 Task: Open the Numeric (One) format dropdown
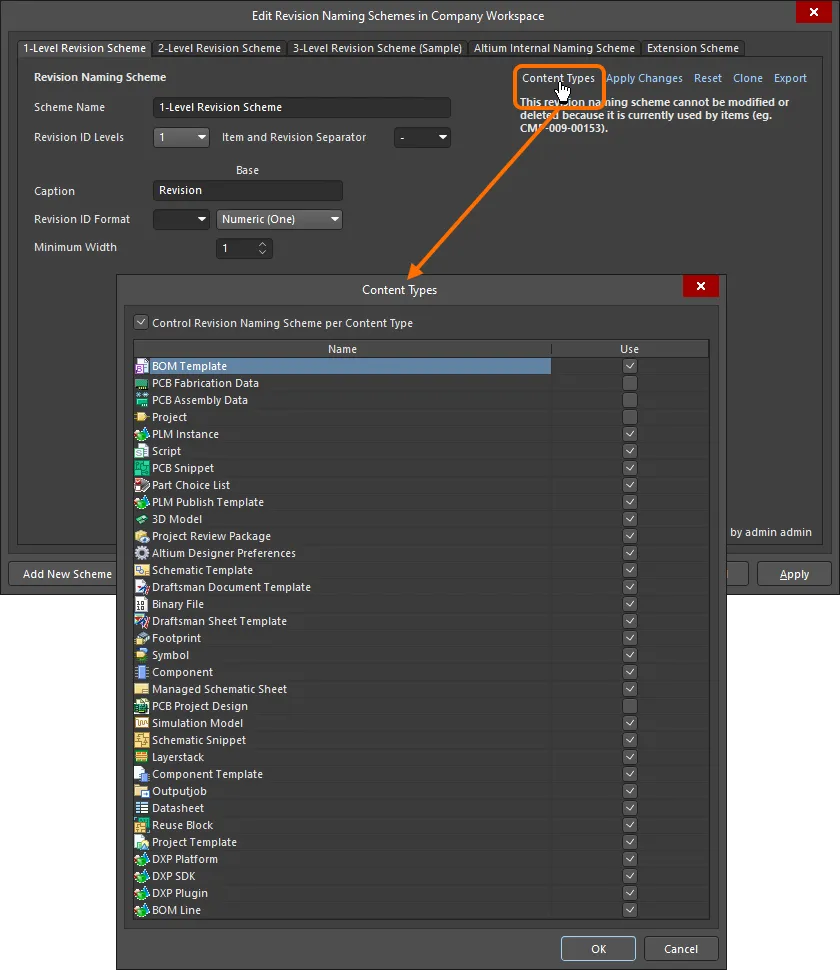pyautogui.click(x=279, y=219)
